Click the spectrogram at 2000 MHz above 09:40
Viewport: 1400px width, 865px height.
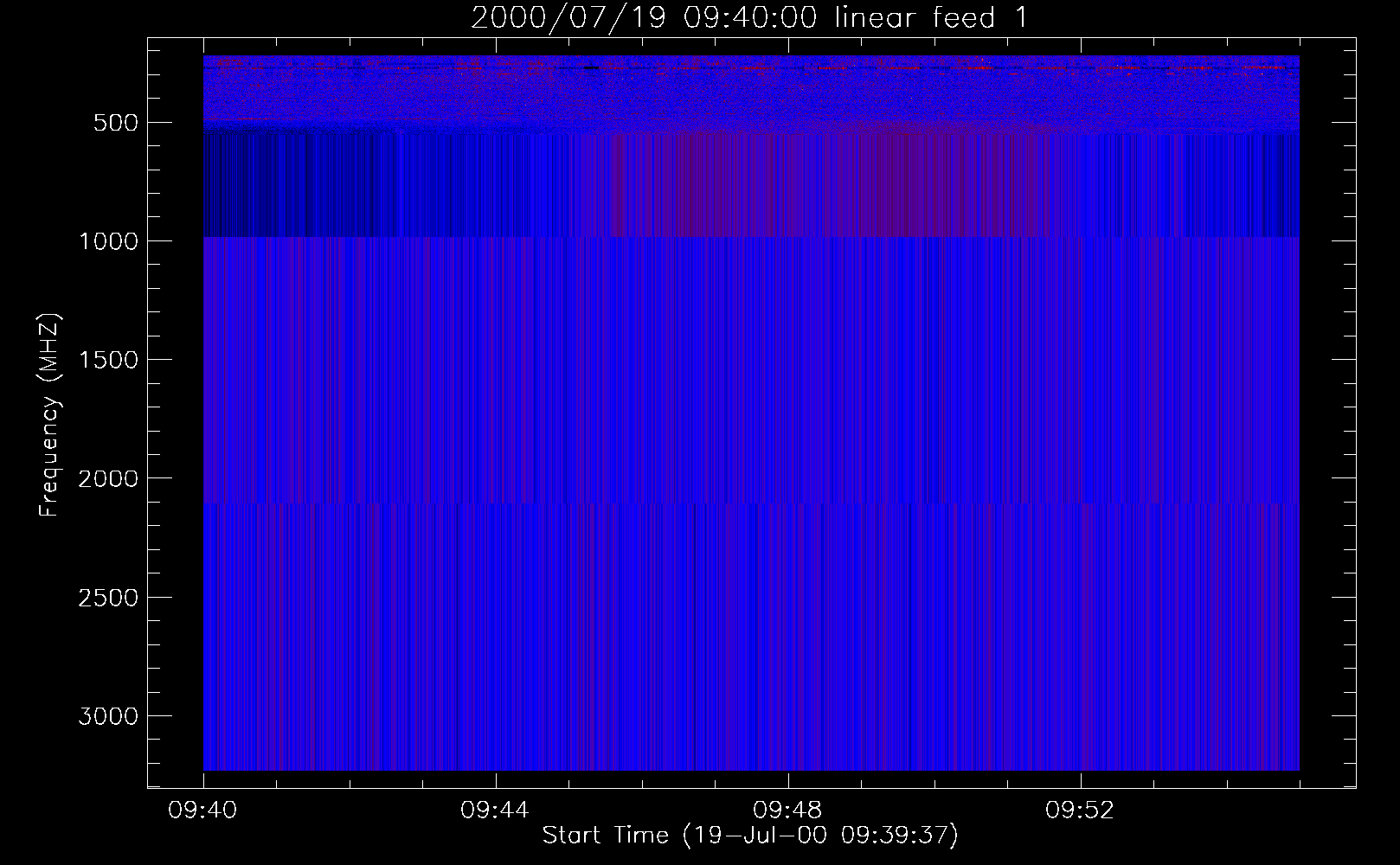[208, 477]
